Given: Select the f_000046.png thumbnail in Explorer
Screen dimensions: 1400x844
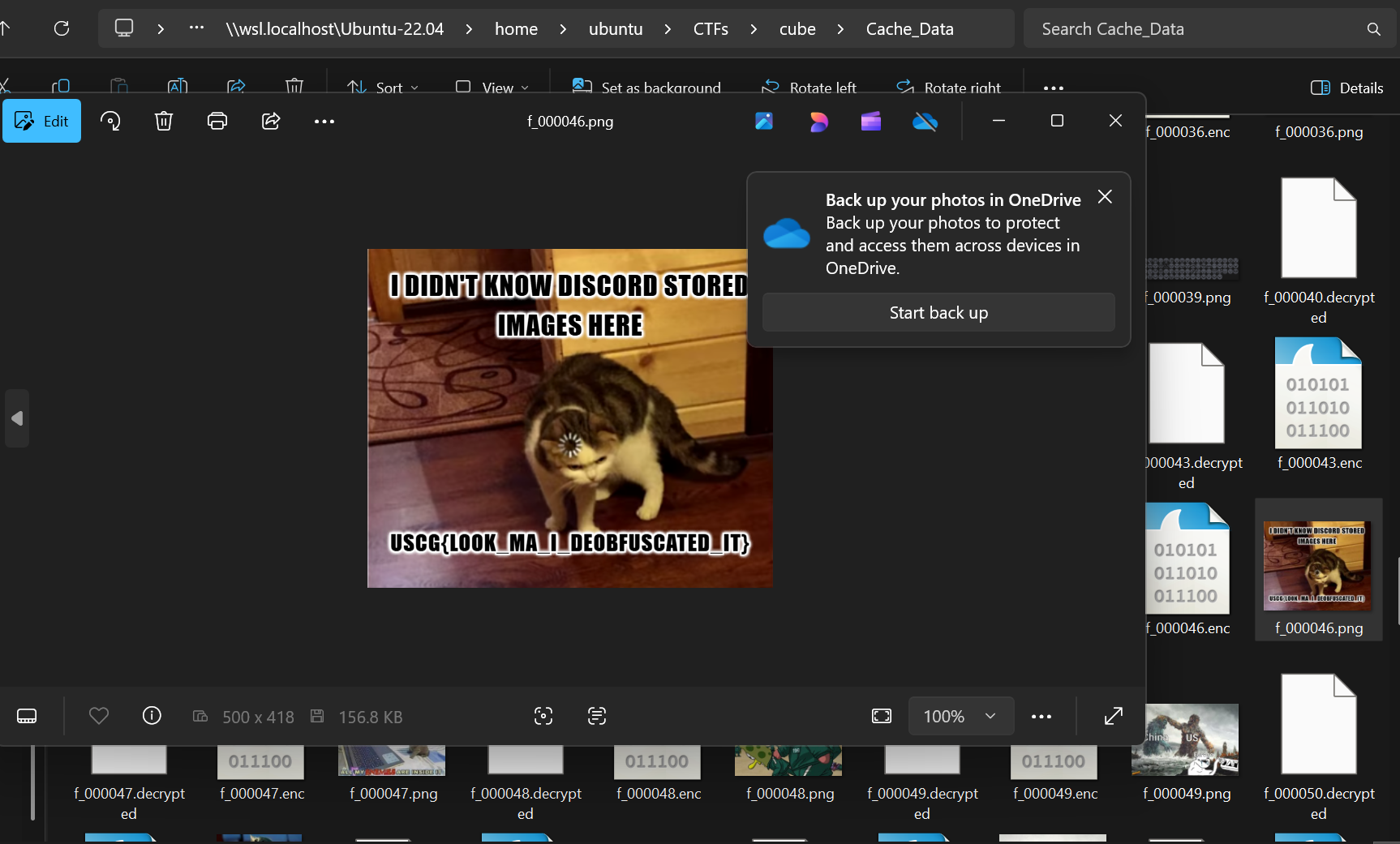Looking at the screenshot, I should 1318,569.
